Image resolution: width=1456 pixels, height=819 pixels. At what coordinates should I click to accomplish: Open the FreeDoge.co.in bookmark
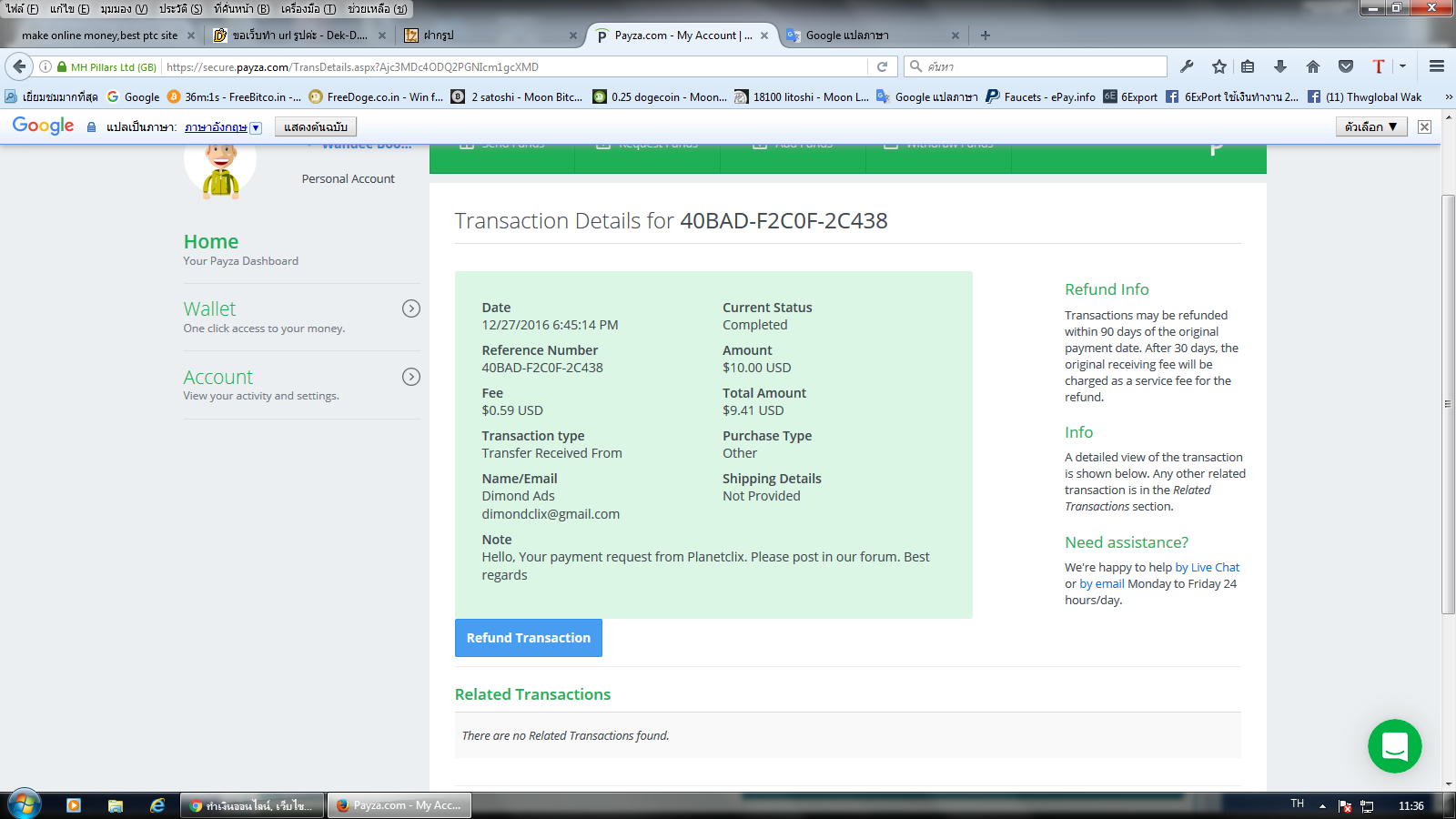tap(376, 96)
